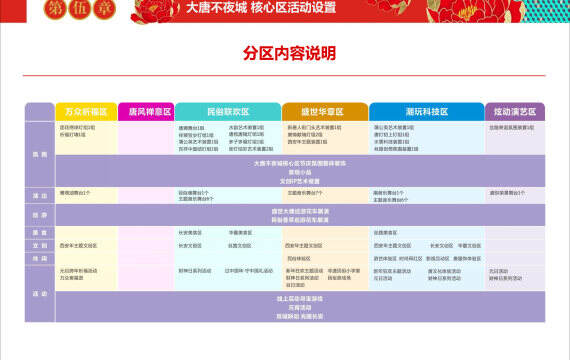Click the 分区内容说明 red title
Screen dimensions: 570x360
click(x=289, y=53)
